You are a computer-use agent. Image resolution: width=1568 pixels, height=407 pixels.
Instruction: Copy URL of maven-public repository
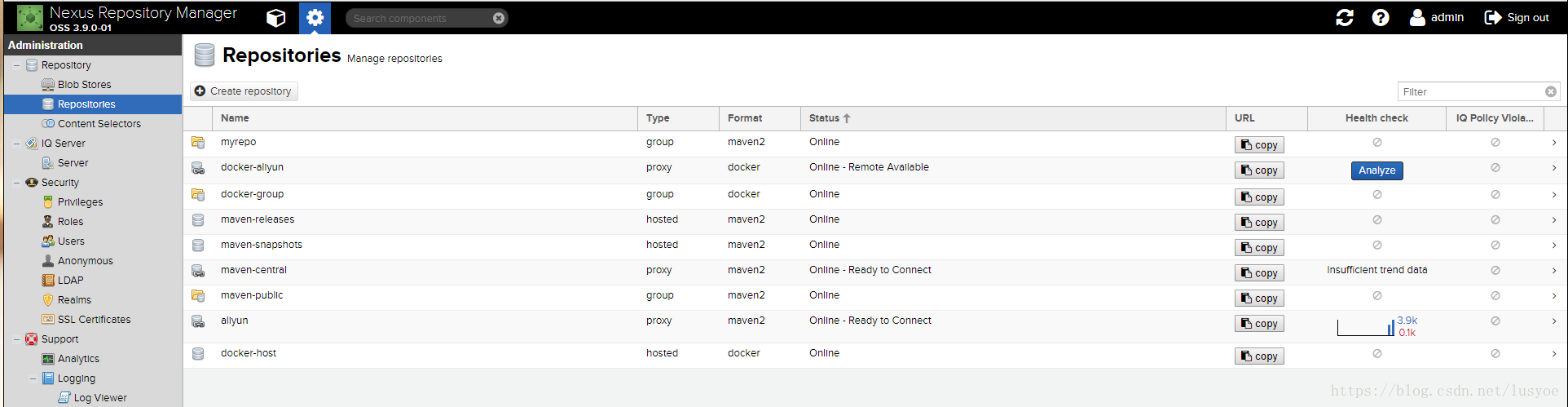pyautogui.click(x=1259, y=299)
